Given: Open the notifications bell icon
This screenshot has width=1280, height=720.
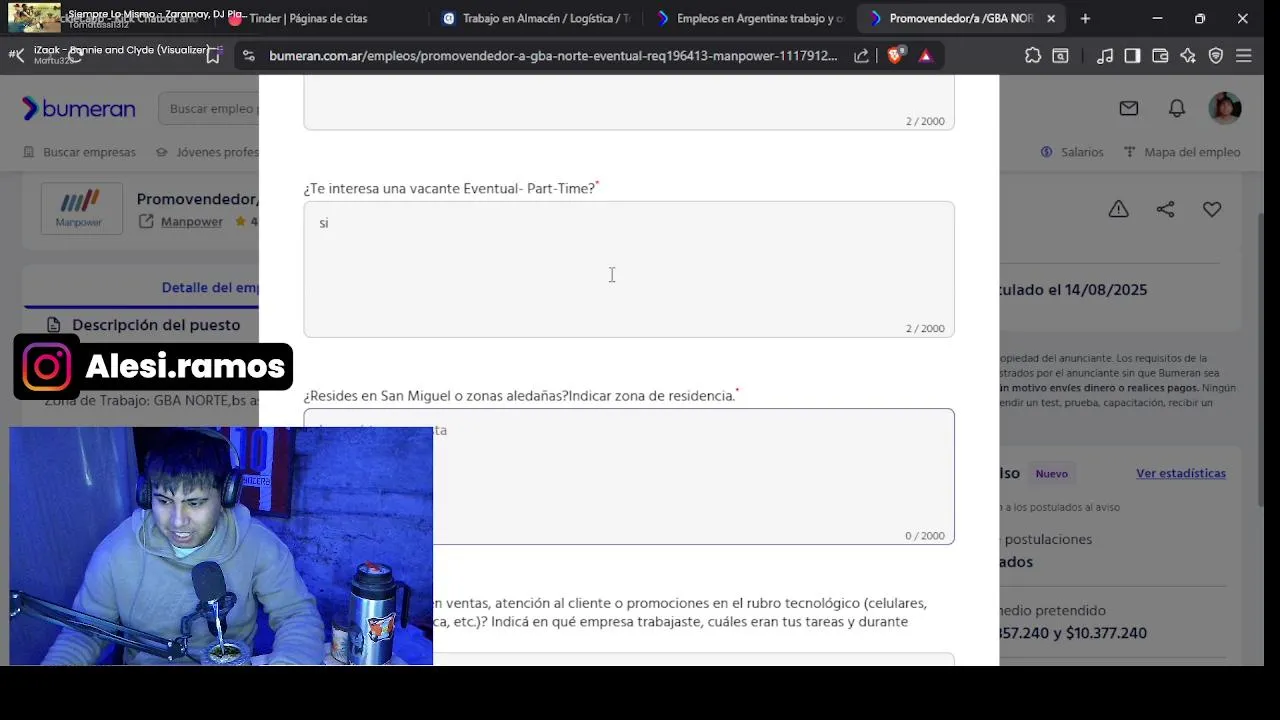Looking at the screenshot, I should coord(1177,108).
